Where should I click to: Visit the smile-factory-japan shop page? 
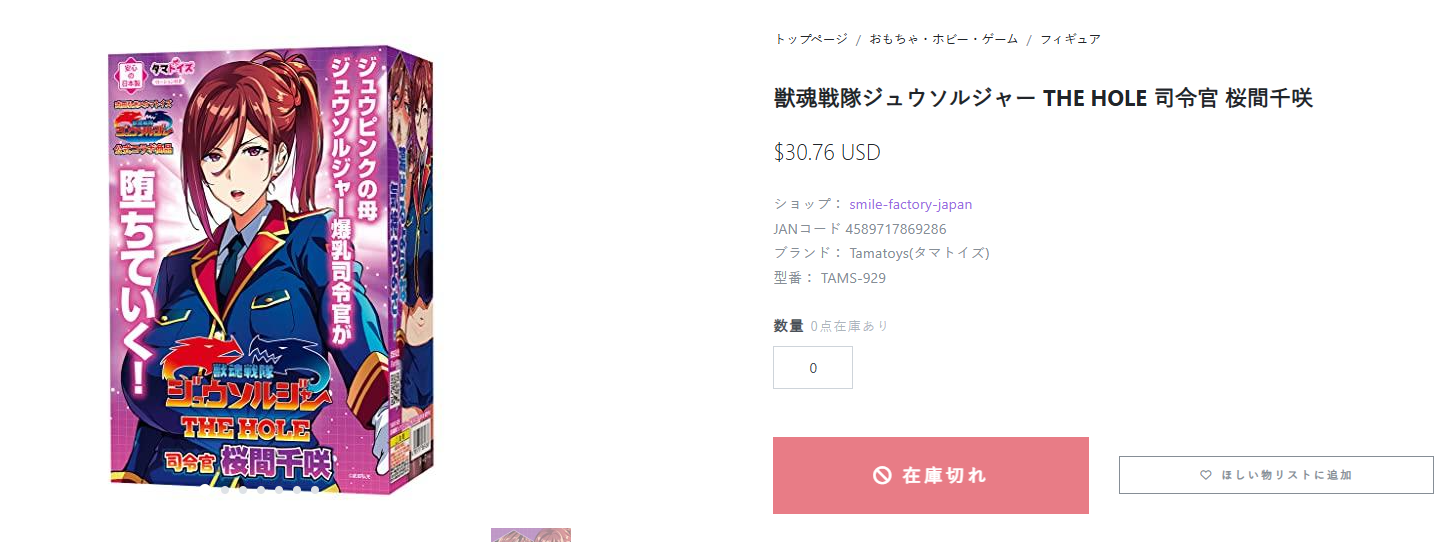[x=911, y=204]
